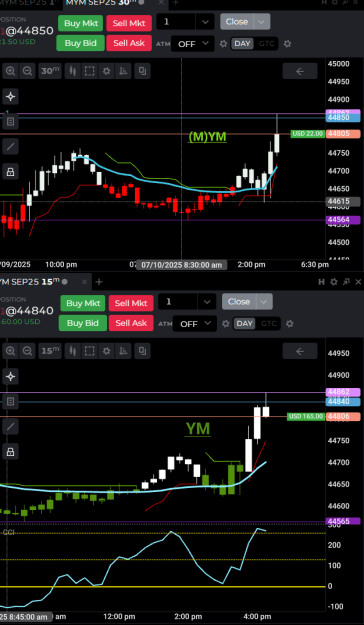Click the H icon in 15m panel header
Image resolution: width=364 pixels, height=625 pixels.
coord(321,282)
